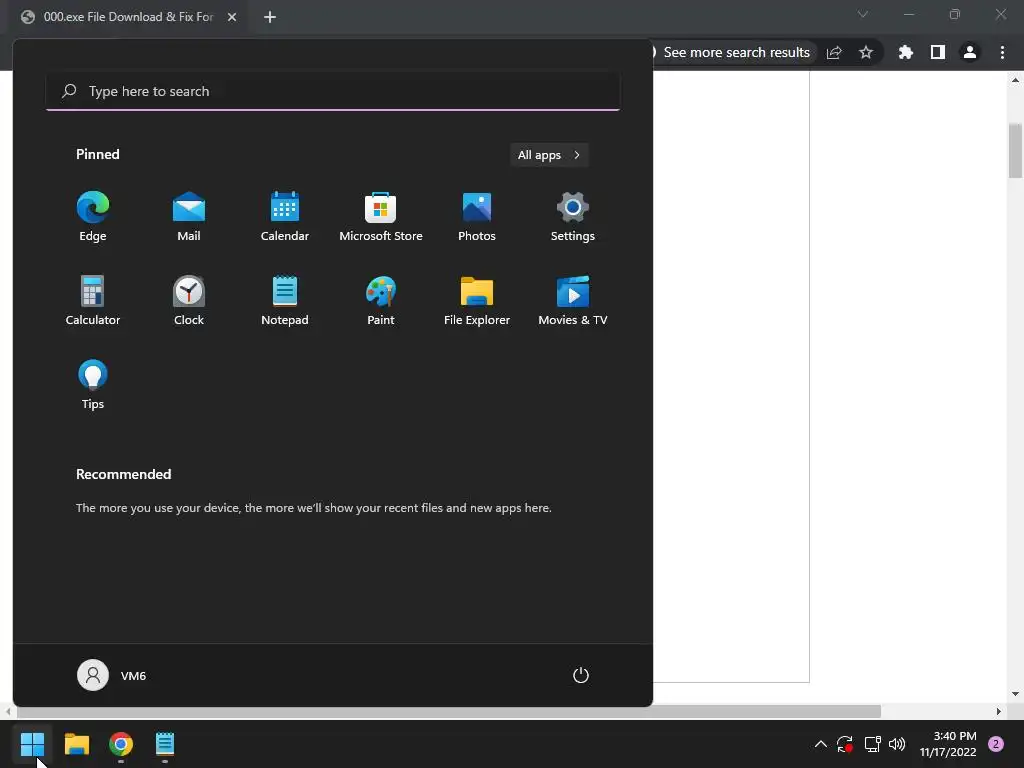
Task: Bookmark this page with the star
Action: [x=866, y=52]
